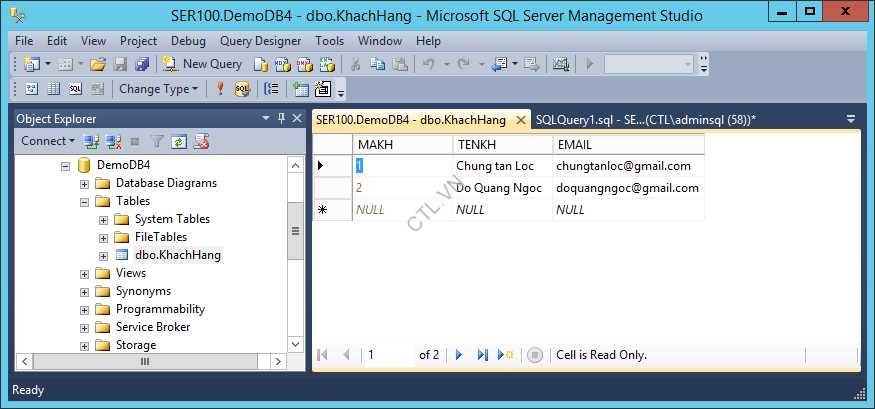Viewport: 875px width, 409px height.
Task: Select the Programmability folder in tree
Action: [x=160, y=309]
